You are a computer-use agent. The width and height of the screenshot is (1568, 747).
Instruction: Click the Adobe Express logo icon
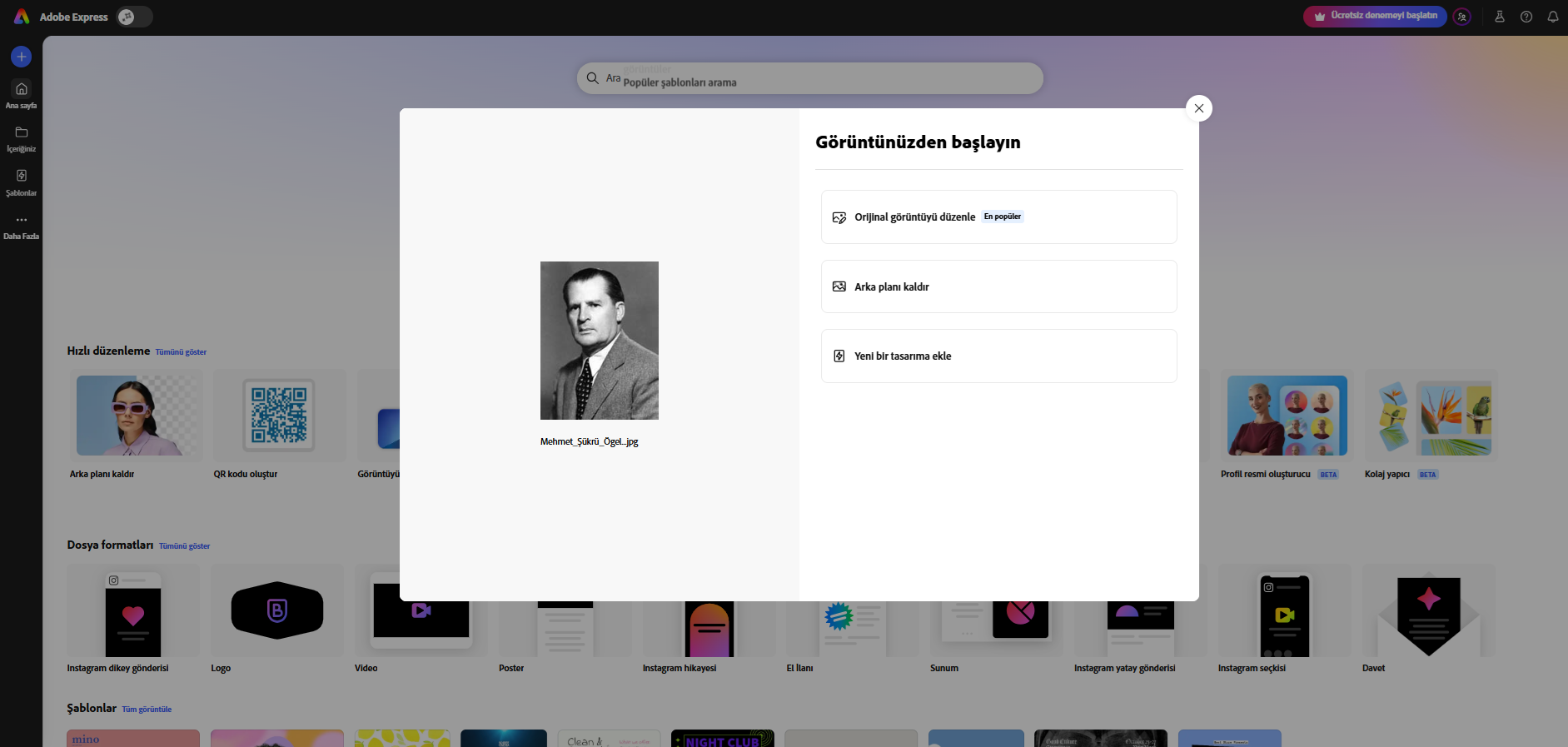pos(22,17)
